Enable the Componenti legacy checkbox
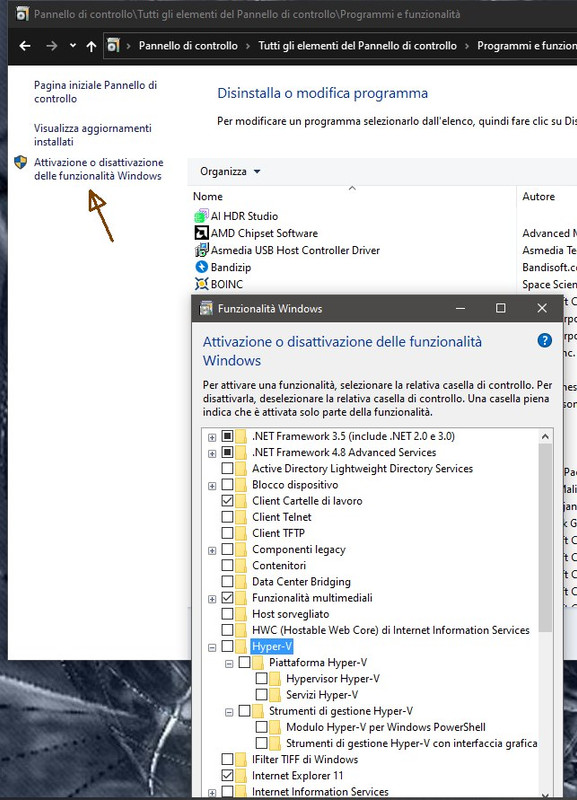577x800 pixels. [x=228, y=549]
